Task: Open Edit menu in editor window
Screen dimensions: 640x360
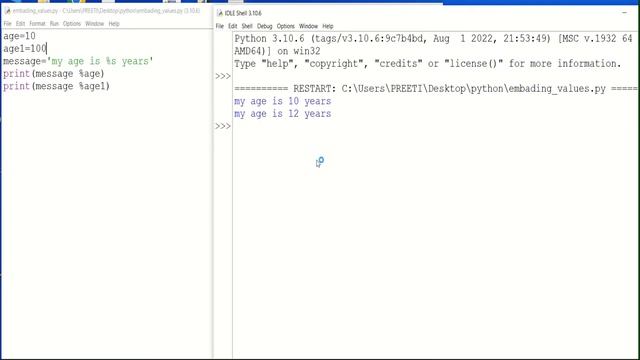Action: point(20,24)
